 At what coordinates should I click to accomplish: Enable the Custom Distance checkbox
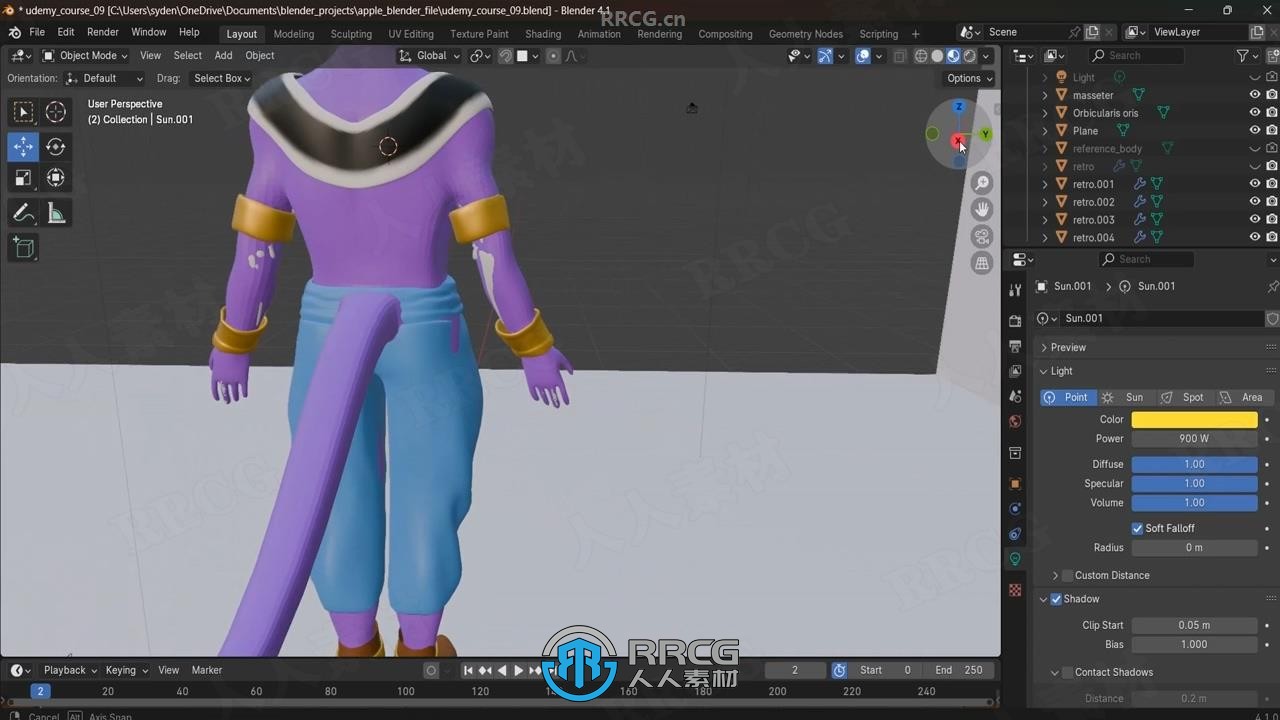pos(1067,575)
